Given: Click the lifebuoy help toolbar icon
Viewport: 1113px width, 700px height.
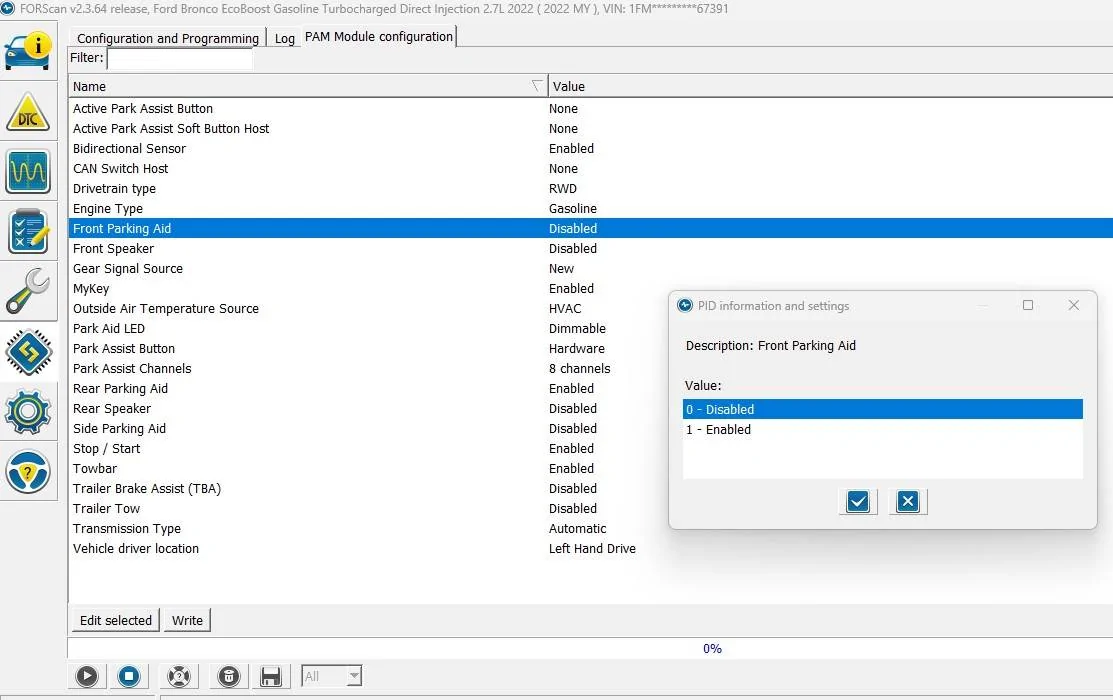Looking at the screenshot, I should [x=179, y=676].
